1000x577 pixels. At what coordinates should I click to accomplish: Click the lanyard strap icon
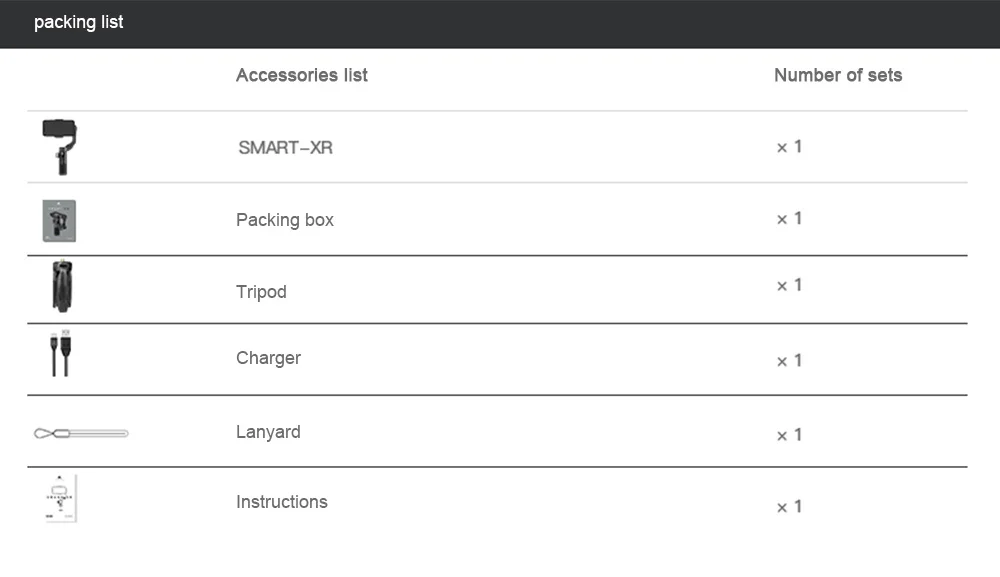pyautogui.click(x=81, y=433)
